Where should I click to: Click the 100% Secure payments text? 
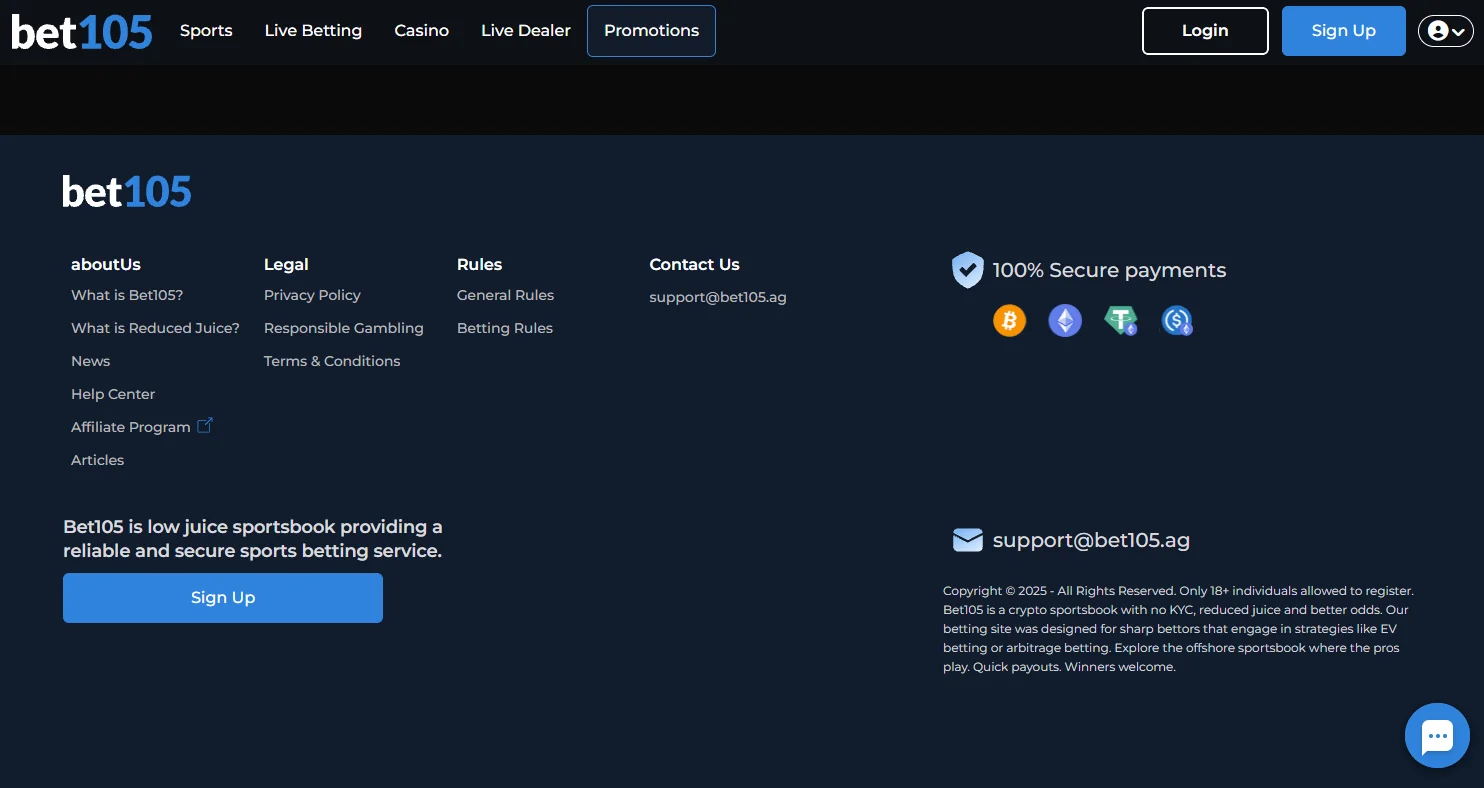(1109, 270)
